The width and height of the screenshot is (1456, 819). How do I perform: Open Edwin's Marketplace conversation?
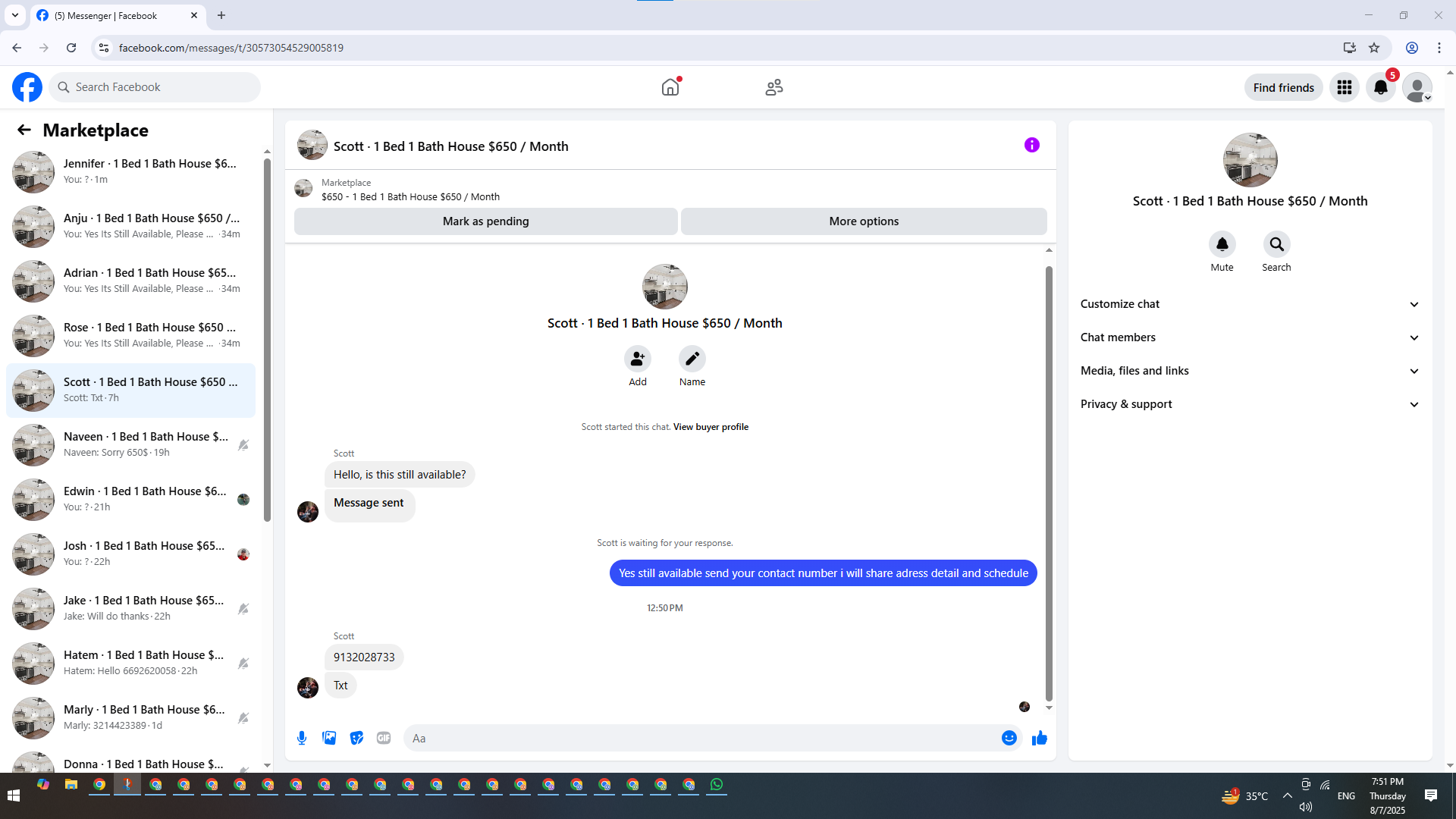131,499
